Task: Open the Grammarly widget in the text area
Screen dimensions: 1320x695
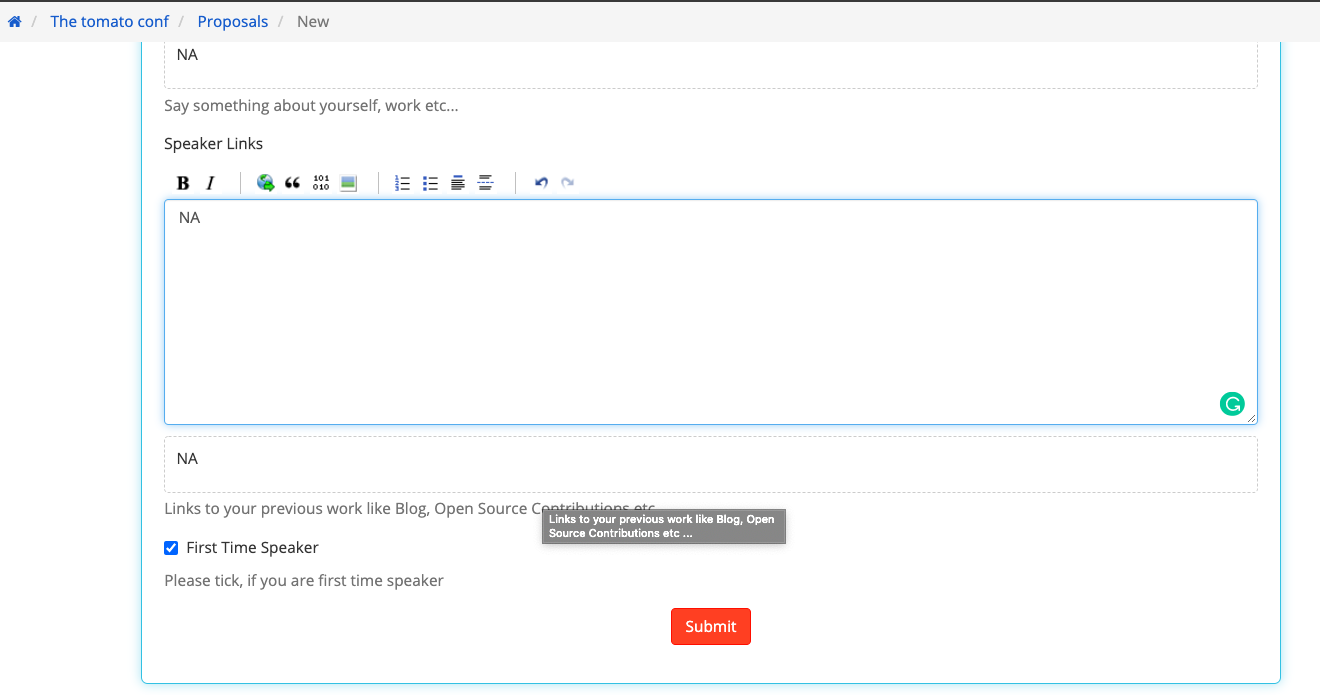Action: 1232,404
